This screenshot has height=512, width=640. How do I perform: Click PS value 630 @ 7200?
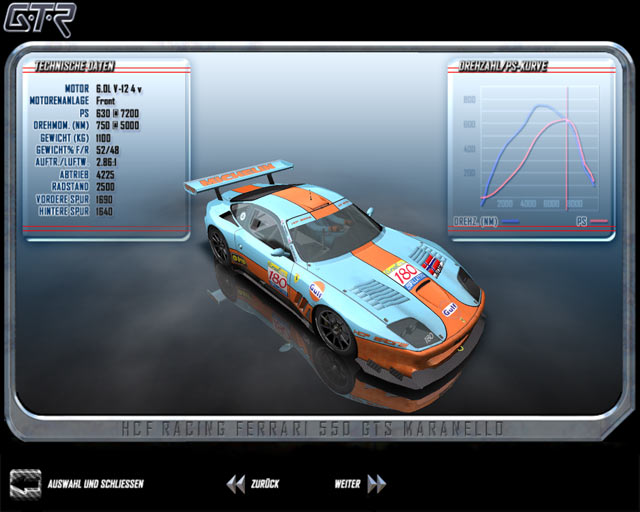click(x=118, y=113)
